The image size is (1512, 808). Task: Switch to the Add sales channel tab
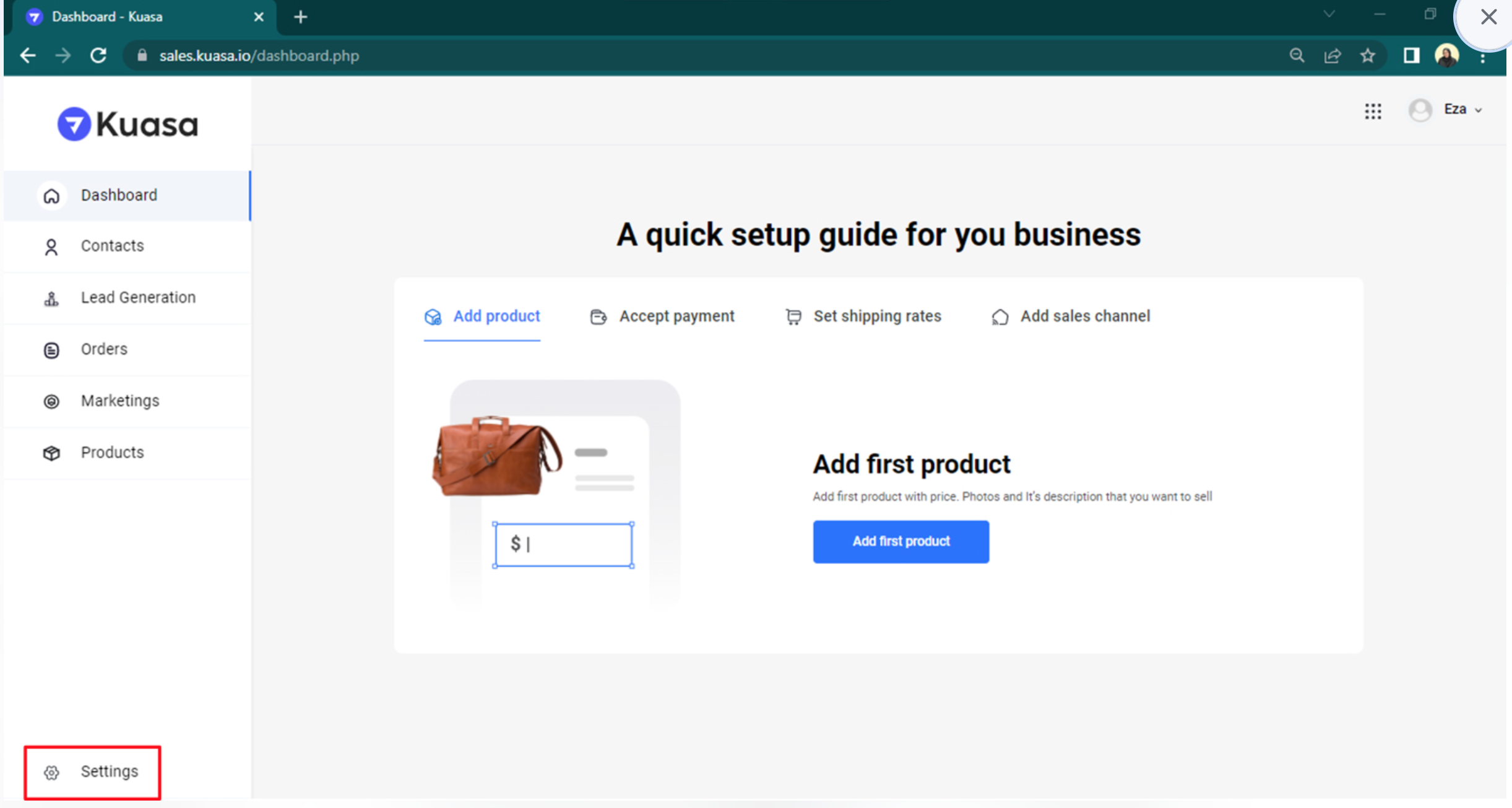(1070, 317)
